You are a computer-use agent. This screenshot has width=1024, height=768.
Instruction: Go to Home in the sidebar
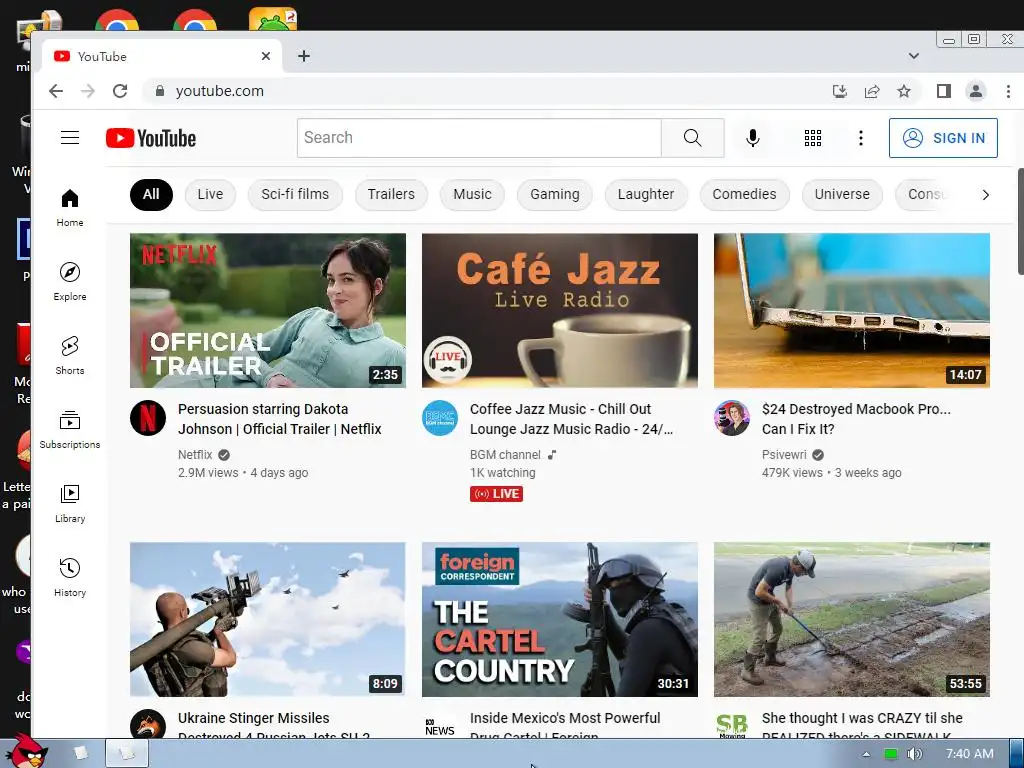[x=70, y=208]
